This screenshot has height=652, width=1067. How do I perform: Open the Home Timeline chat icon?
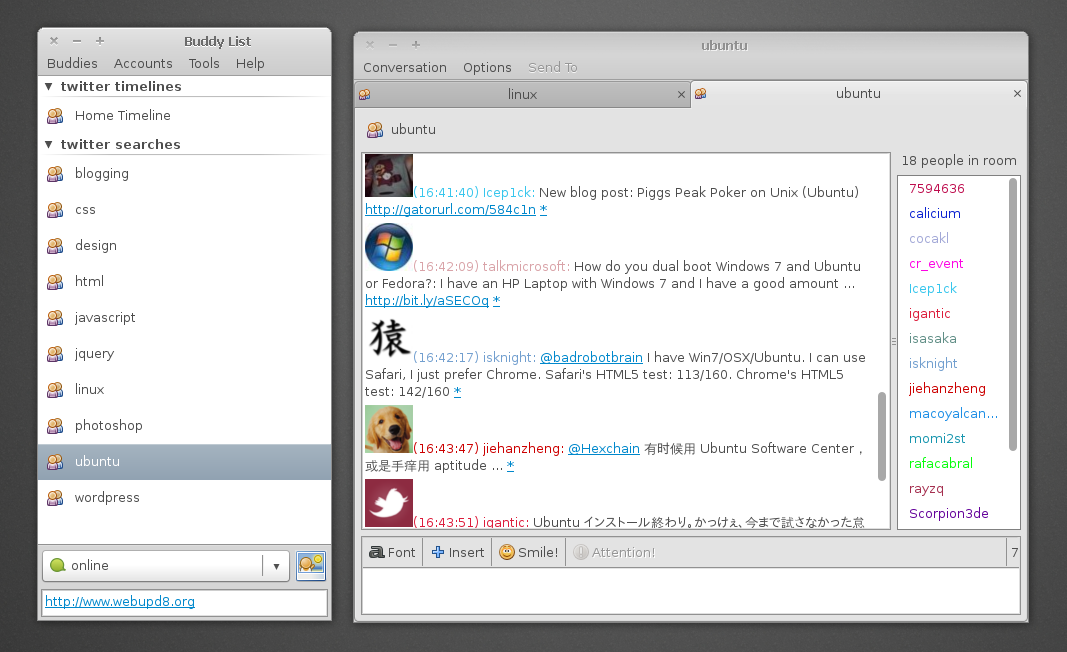(x=55, y=116)
